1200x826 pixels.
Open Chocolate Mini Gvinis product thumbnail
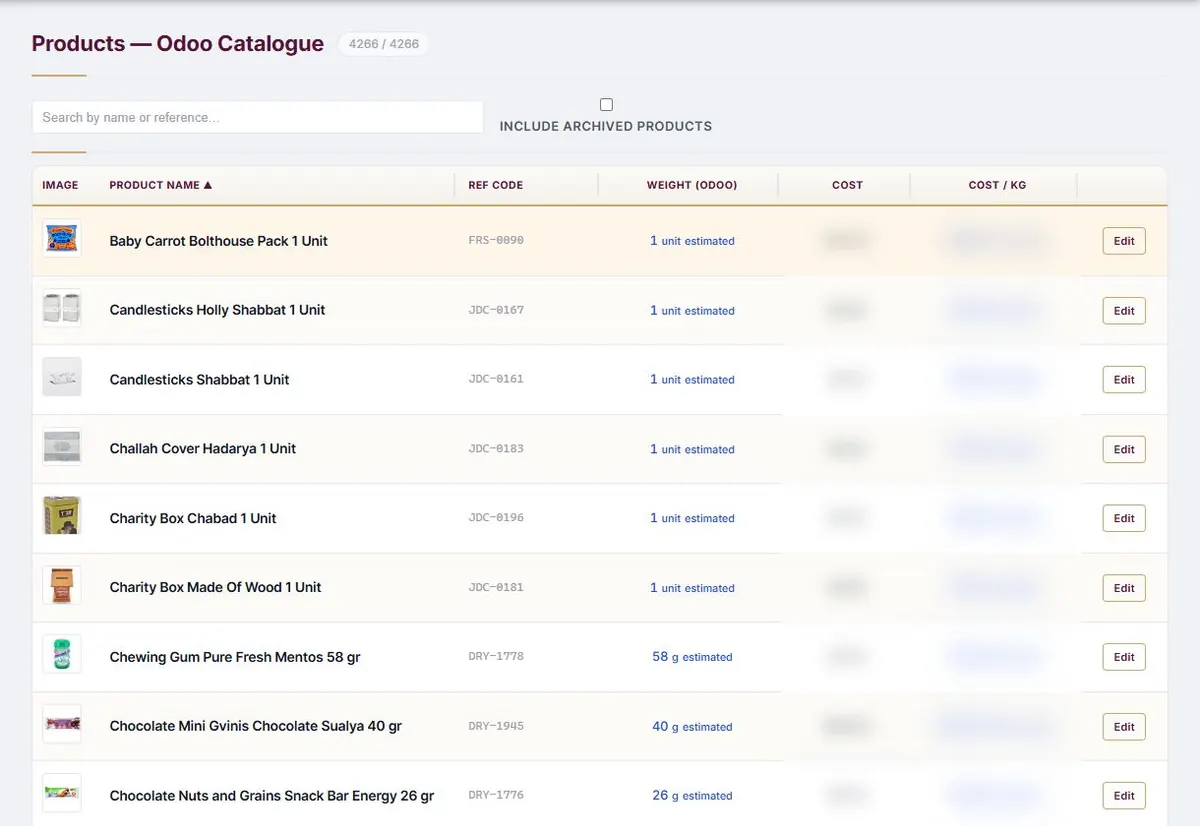[x=62, y=726]
